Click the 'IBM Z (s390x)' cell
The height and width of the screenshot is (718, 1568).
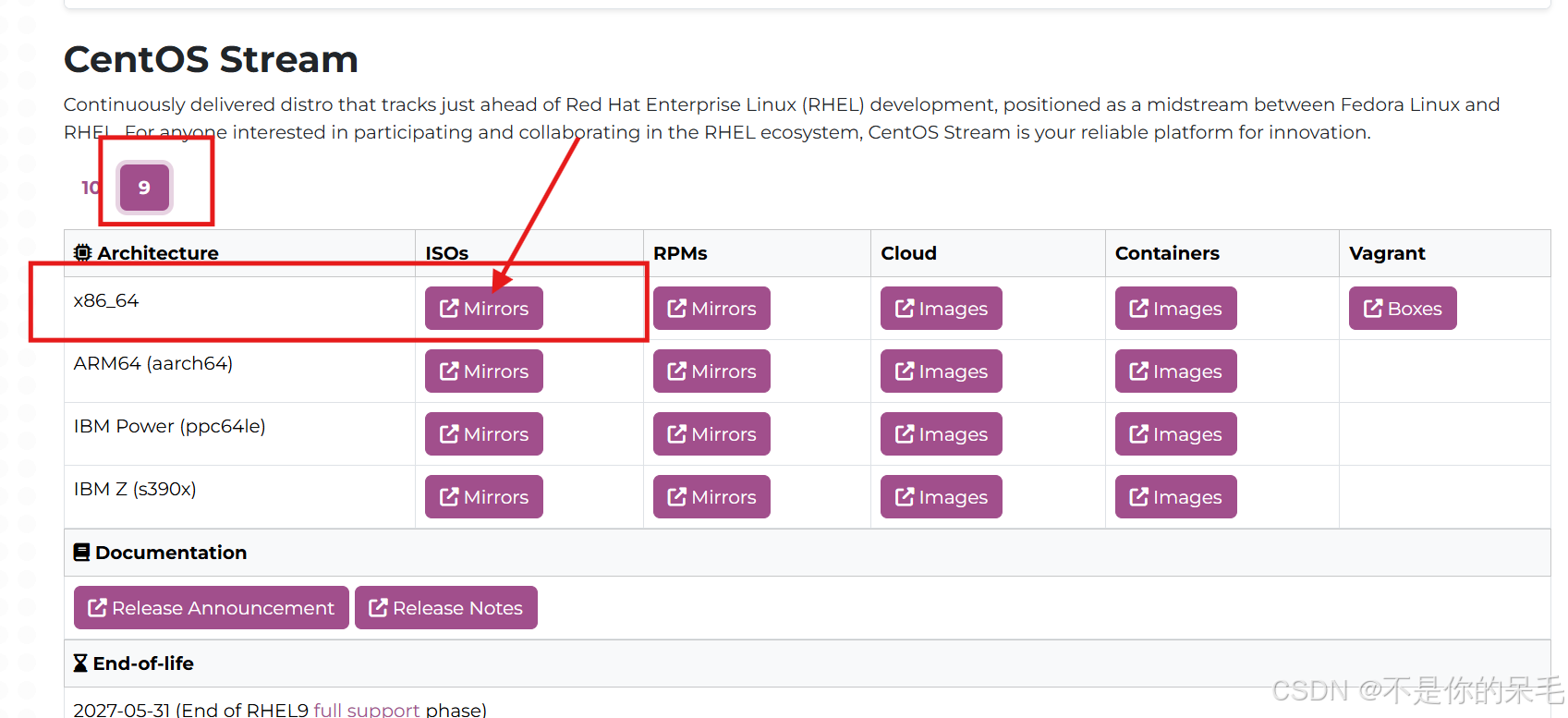pos(239,497)
